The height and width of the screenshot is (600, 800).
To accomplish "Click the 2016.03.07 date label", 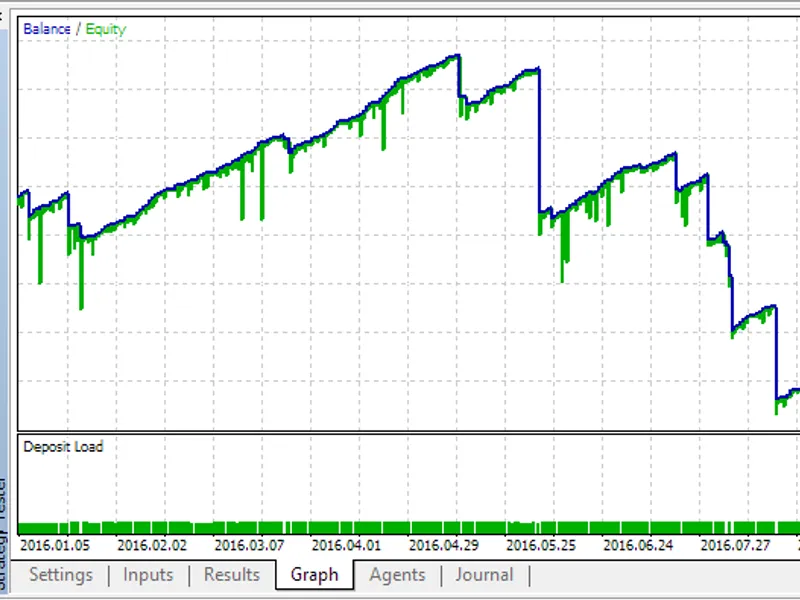I will coord(249,545).
